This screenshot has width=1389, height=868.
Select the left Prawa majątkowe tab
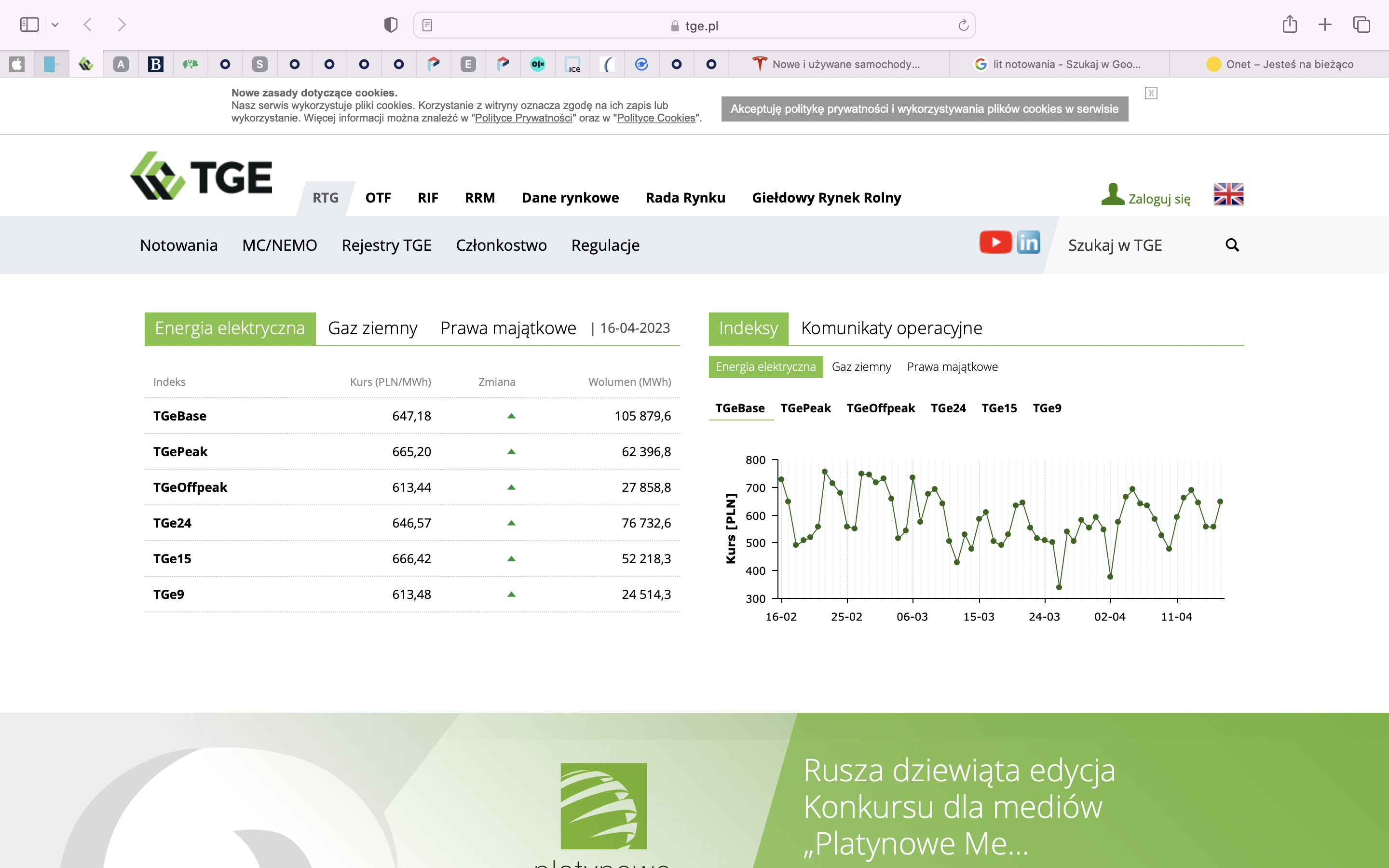click(x=508, y=328)
